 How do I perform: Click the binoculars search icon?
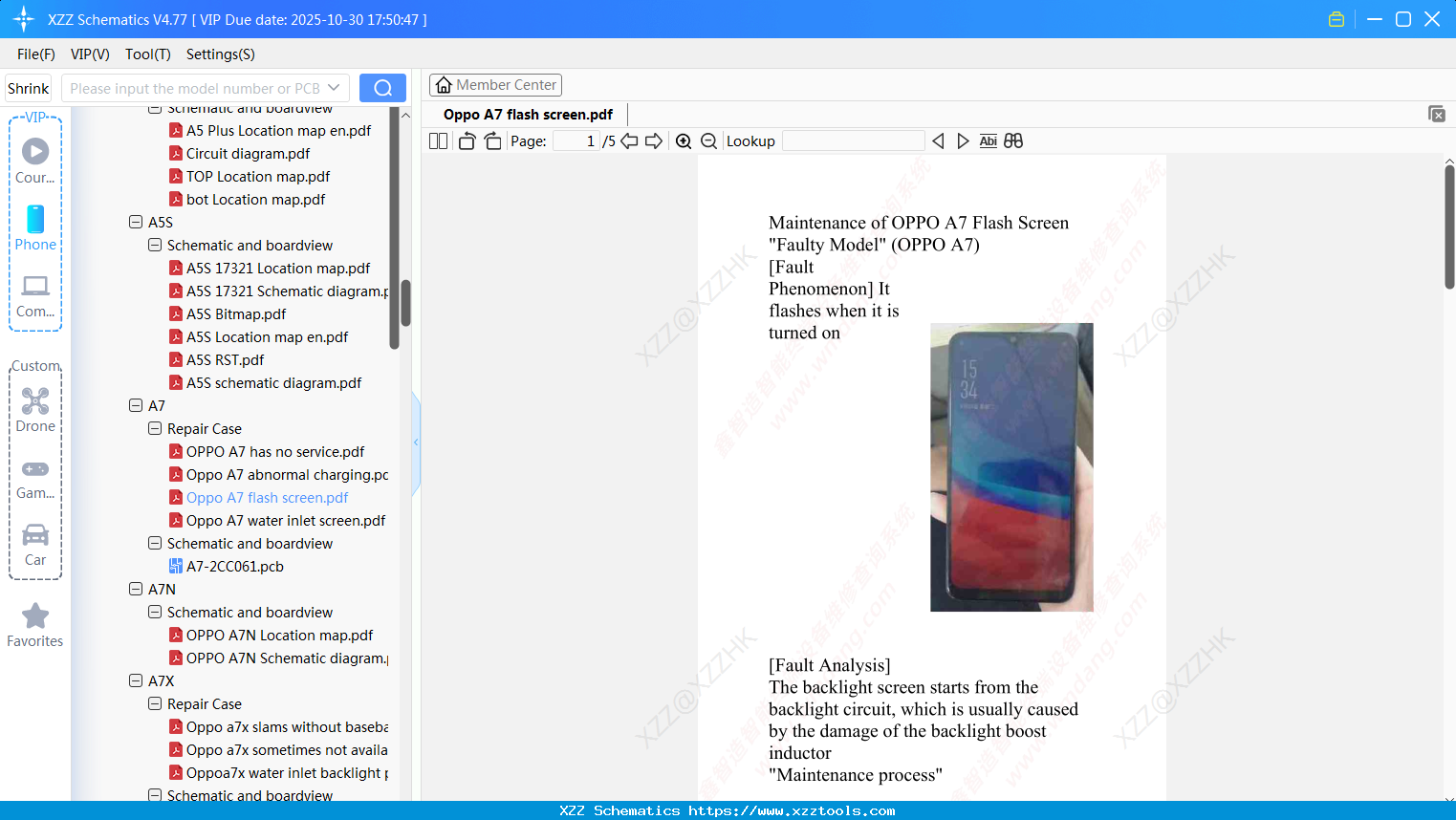[1013, 141]
